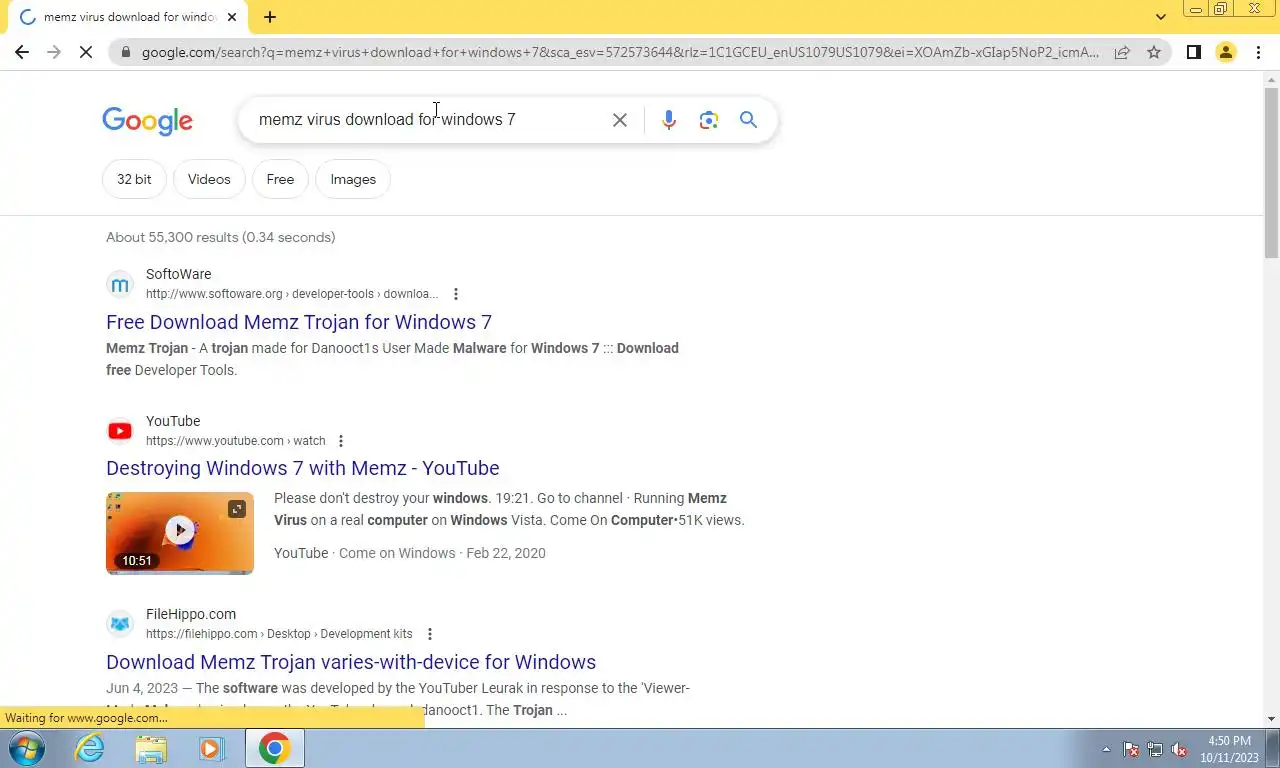1280x768 pixels.
Task: Bookmark this page with the star icon
Action: 1154,52
